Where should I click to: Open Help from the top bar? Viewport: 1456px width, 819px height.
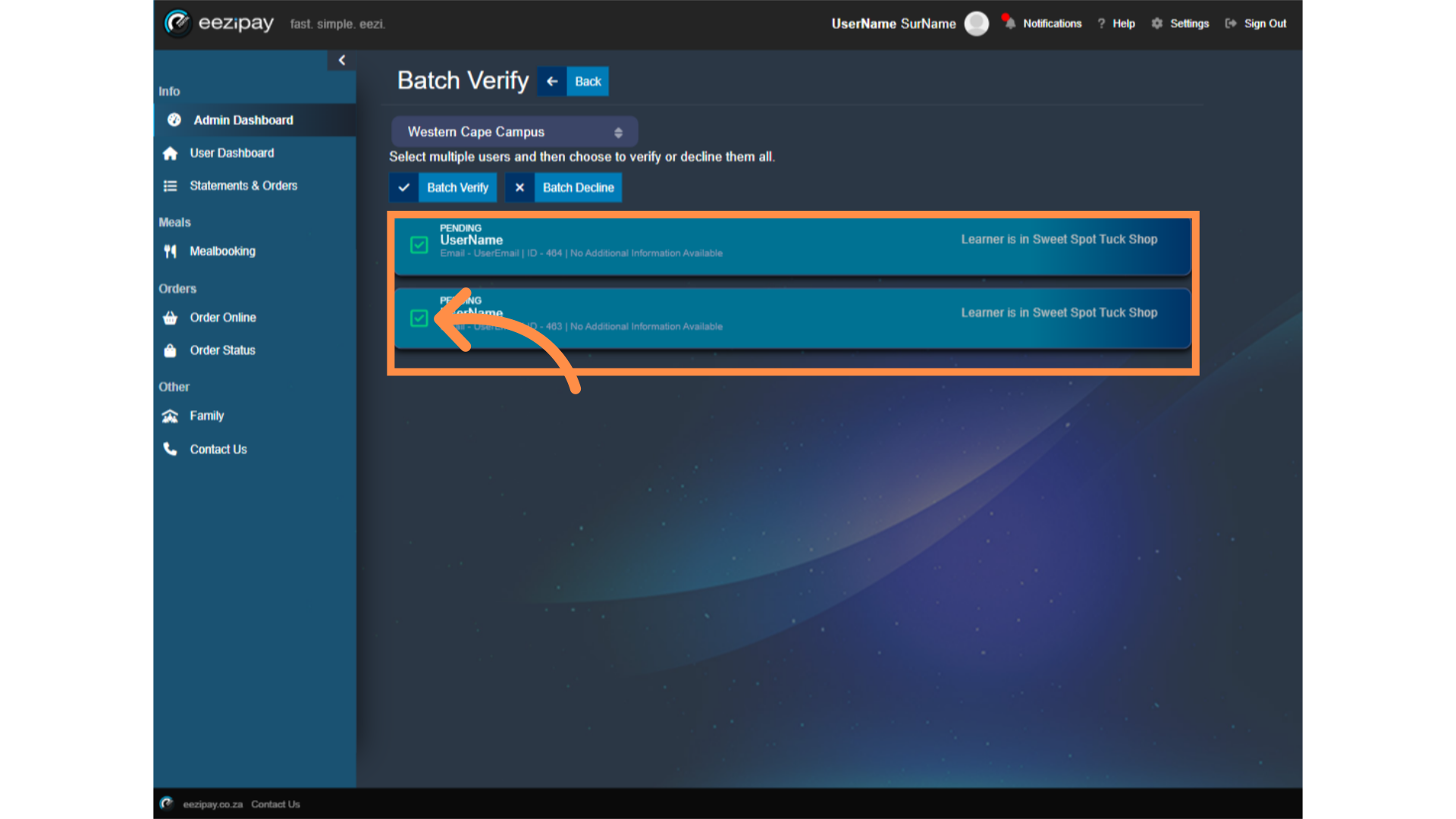1124,24
